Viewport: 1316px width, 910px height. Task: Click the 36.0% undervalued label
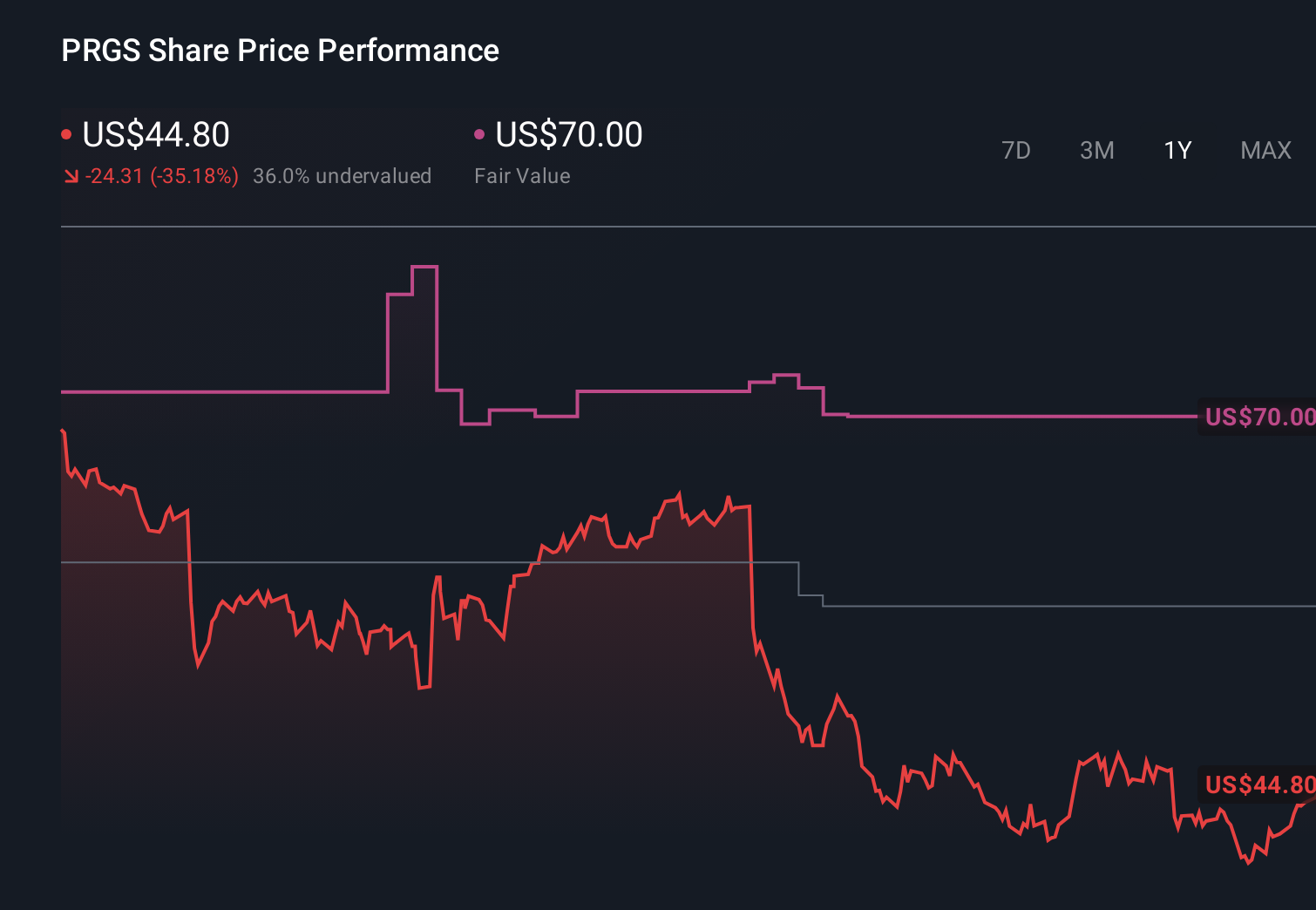342,175
